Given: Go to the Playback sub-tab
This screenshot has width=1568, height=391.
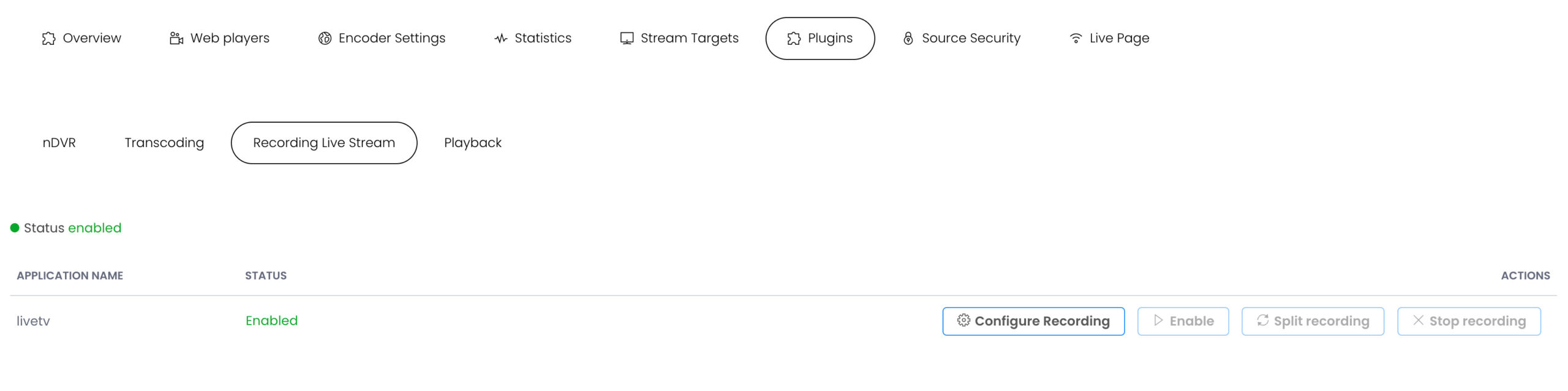Looking at the screenshot, I should tap(472, 143).
